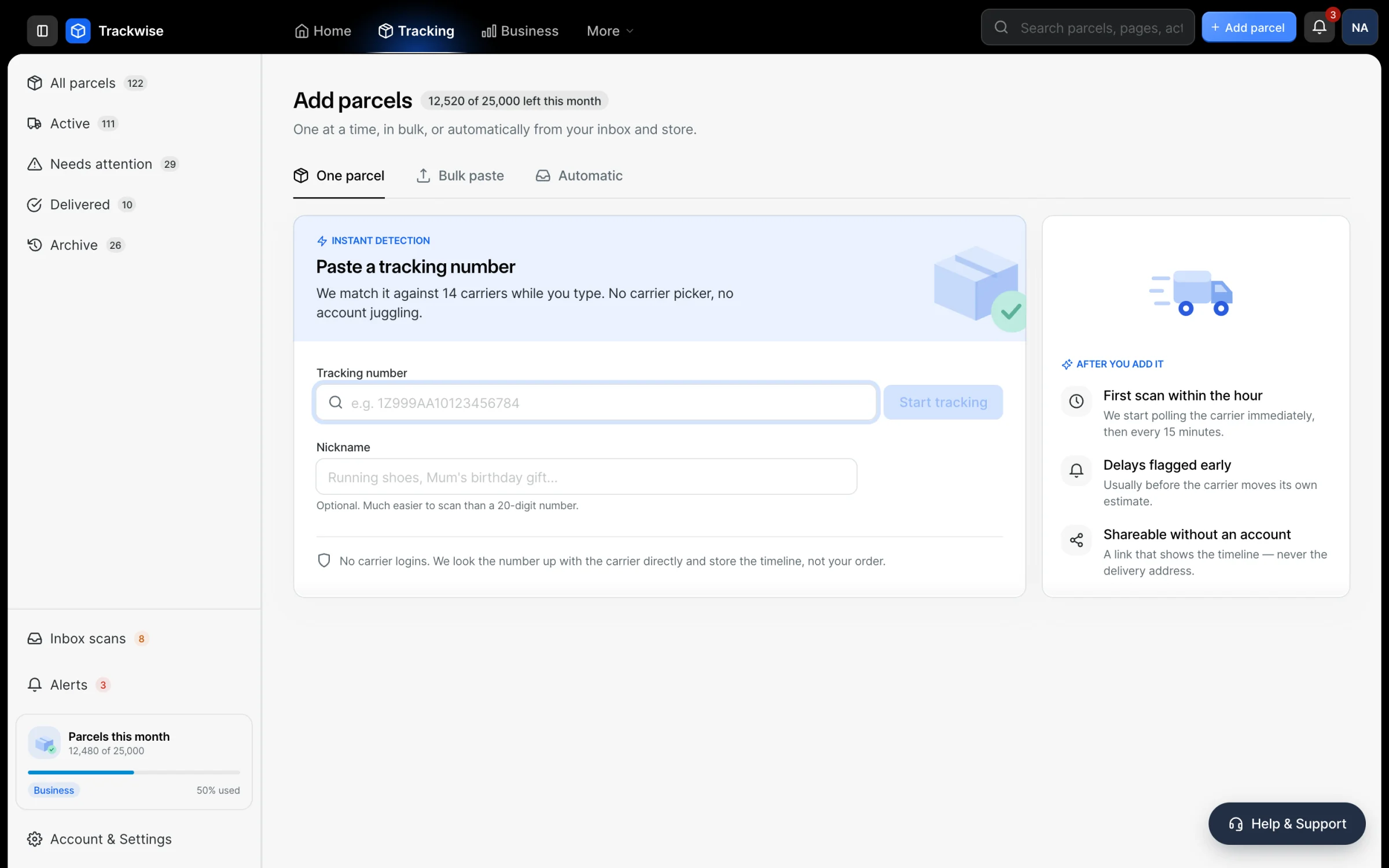Image resolution: width=1389 pixels, height=868 pixels.
Task: Click the monthly parcels usage progress bar
Action: click(134, 772)
